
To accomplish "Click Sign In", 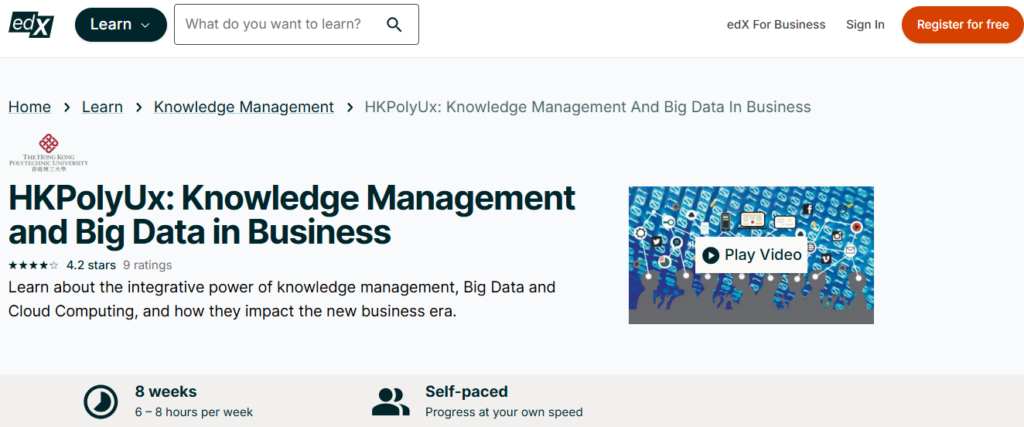I will [865, 25].
